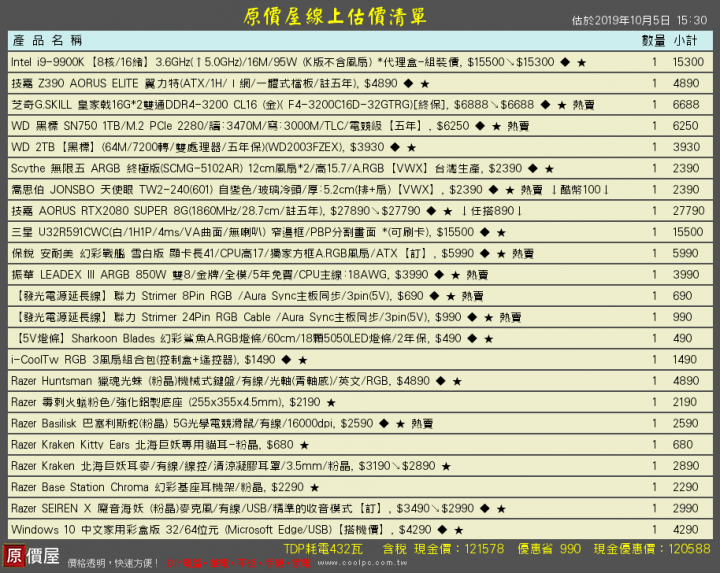Click the 原價屋 logo at bottom left
The image size is (720, 573).
(x=32, y=556)
